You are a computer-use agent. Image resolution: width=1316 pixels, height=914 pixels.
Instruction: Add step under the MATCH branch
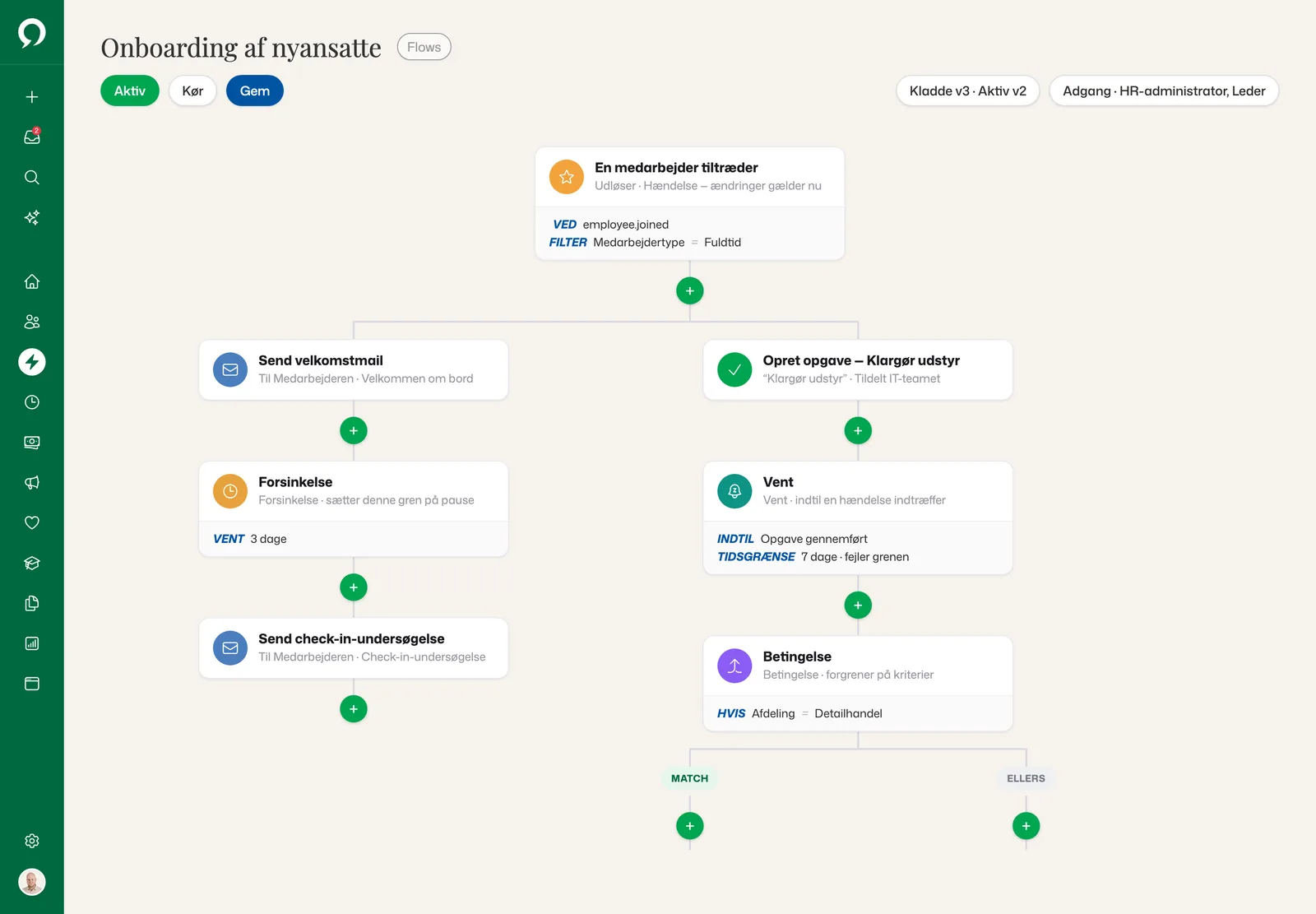point(690,826)
